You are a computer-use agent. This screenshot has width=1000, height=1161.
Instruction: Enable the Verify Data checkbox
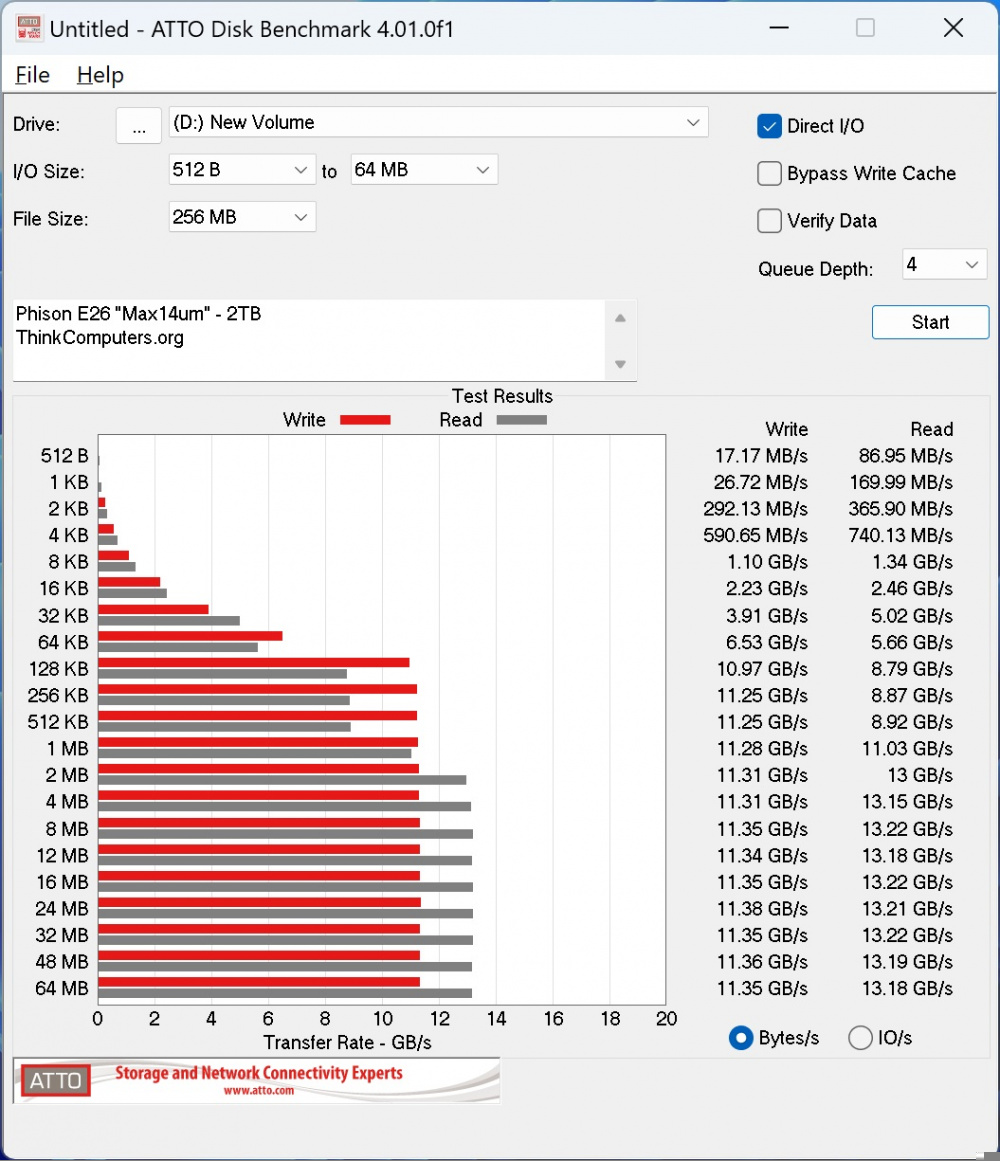pyautogui.click(x=769, y=221)
